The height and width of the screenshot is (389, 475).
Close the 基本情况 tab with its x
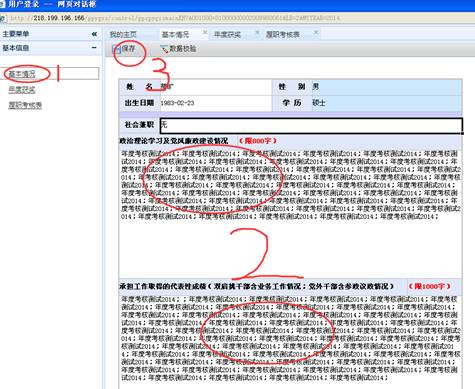click(205, 32)
